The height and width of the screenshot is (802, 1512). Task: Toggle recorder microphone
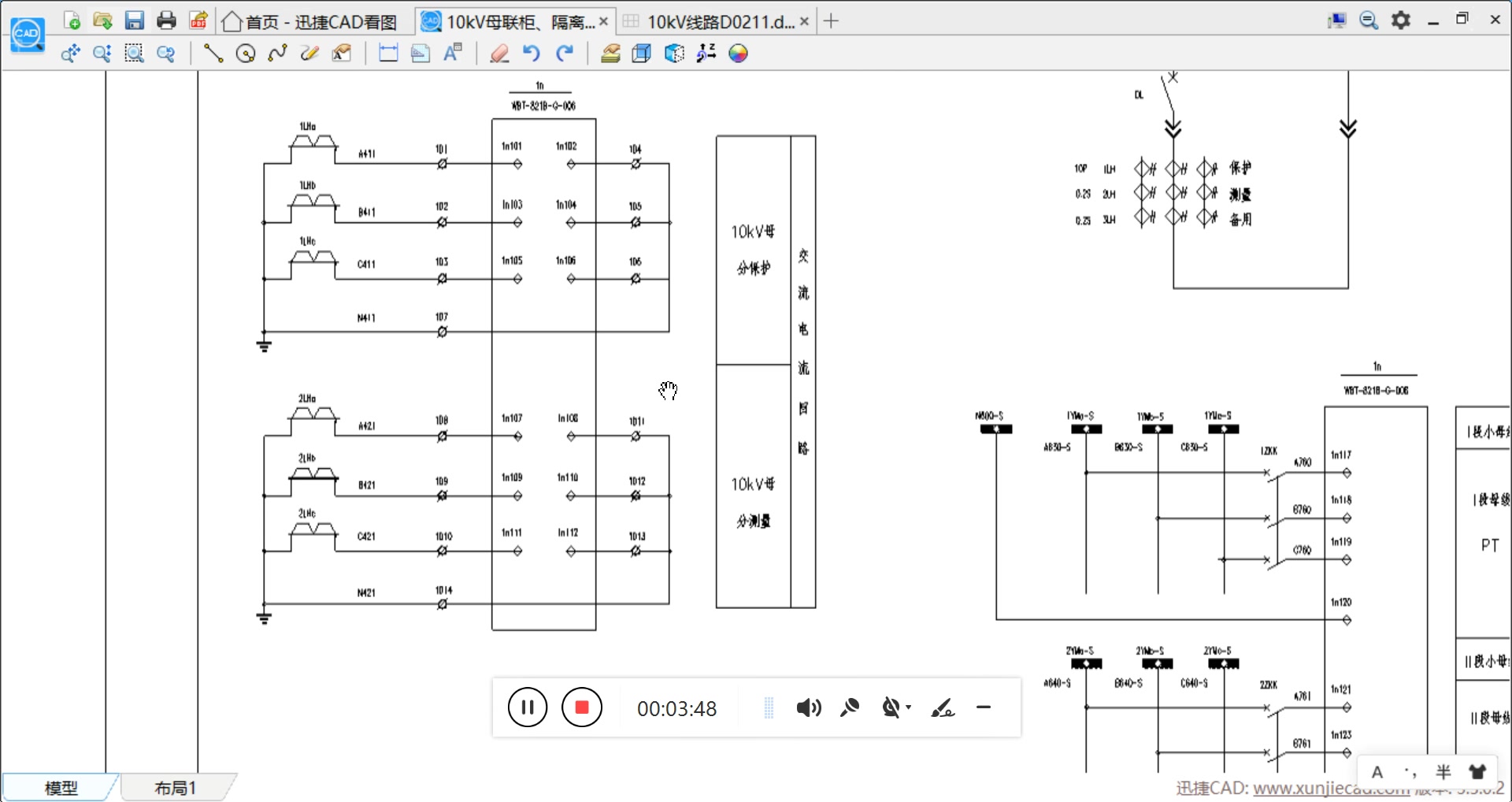[850, 707]
